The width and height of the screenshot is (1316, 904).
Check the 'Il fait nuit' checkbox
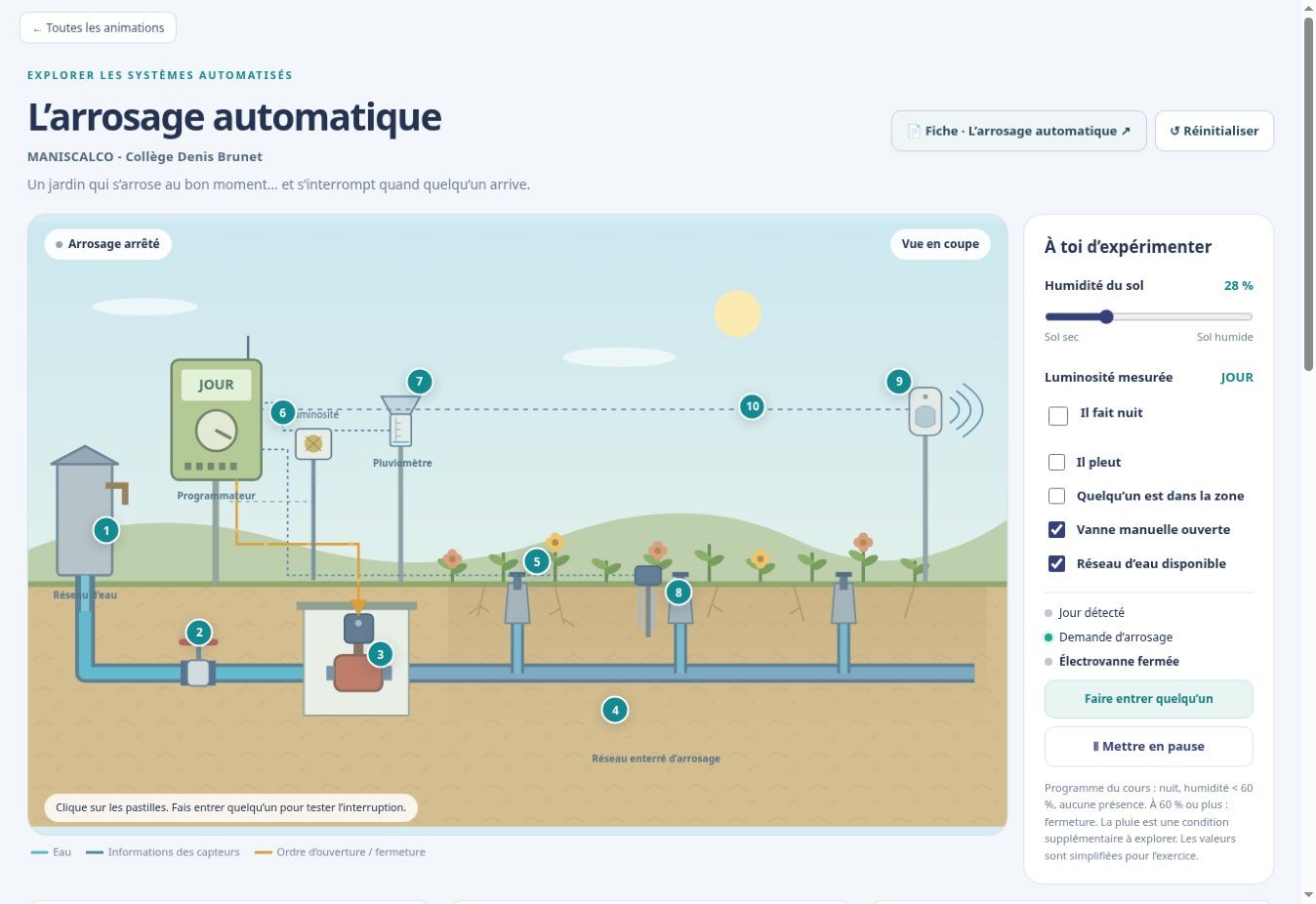[1058, 416]
